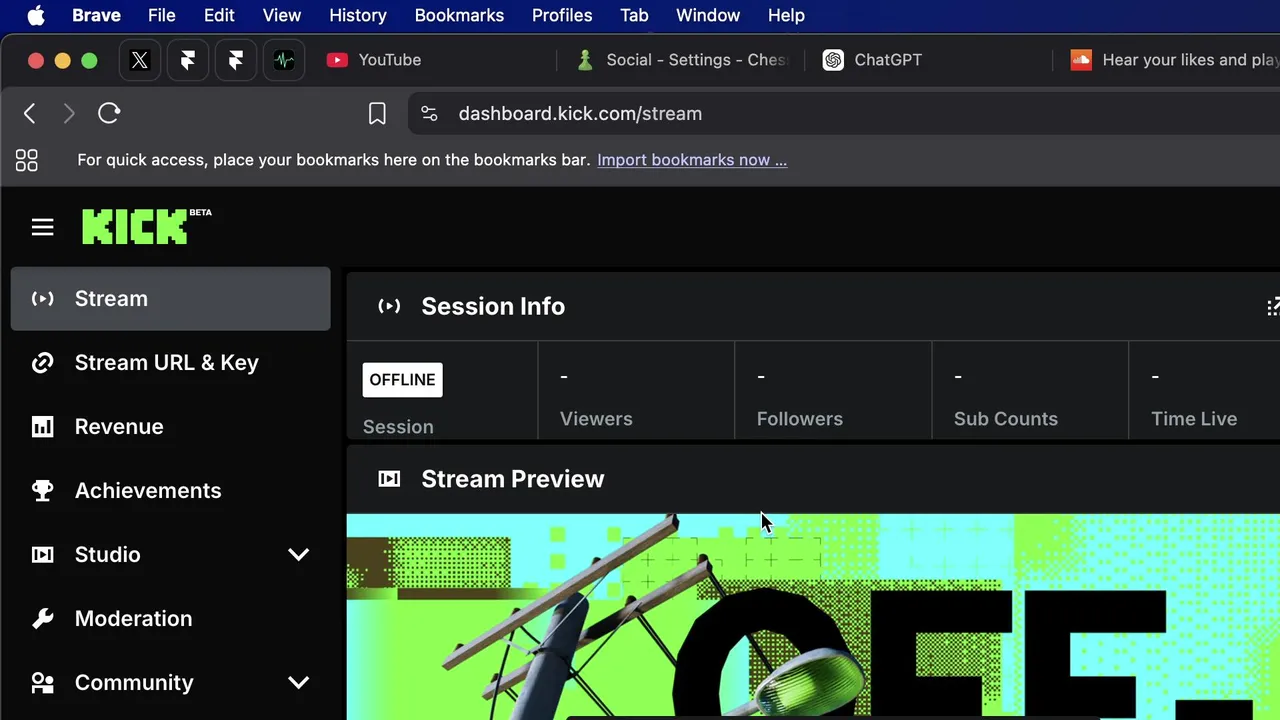Screen dimensions: 1280x720
Task: Click the forward navigation arrow
Action: click(x=69, y=114)
